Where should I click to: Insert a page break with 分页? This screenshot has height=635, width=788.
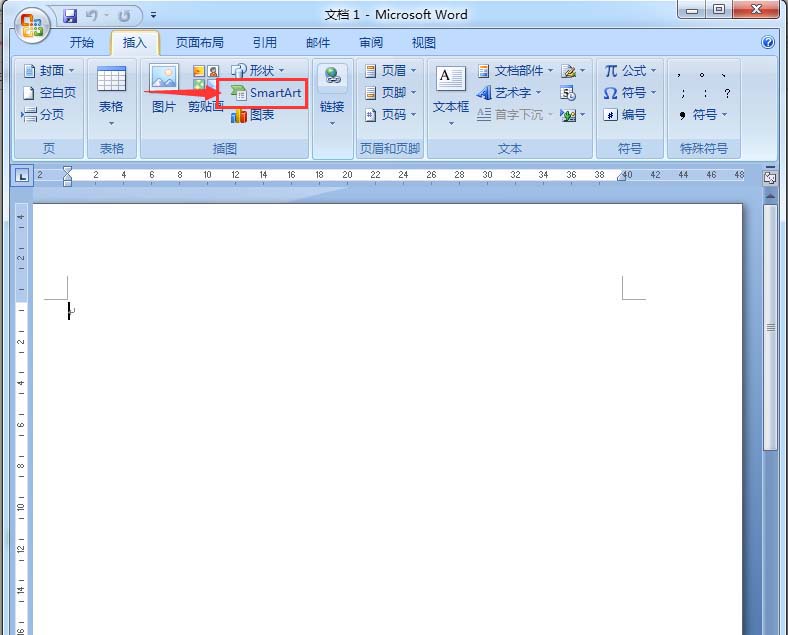click(43, 115)
